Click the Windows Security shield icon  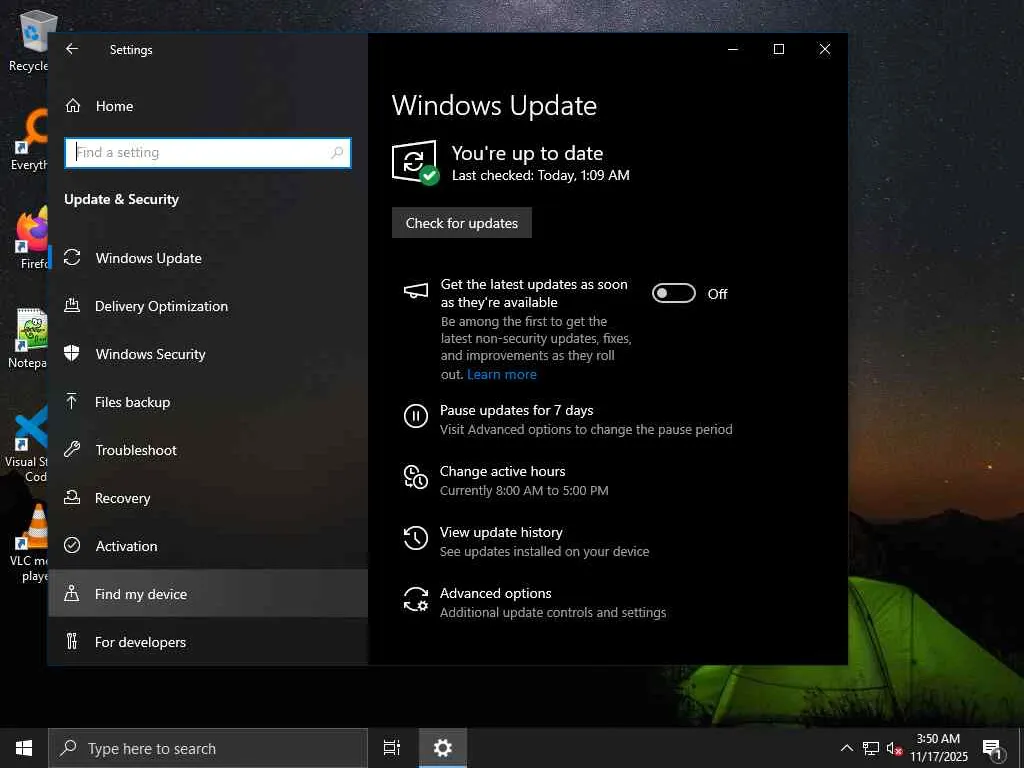pos(72,353)
